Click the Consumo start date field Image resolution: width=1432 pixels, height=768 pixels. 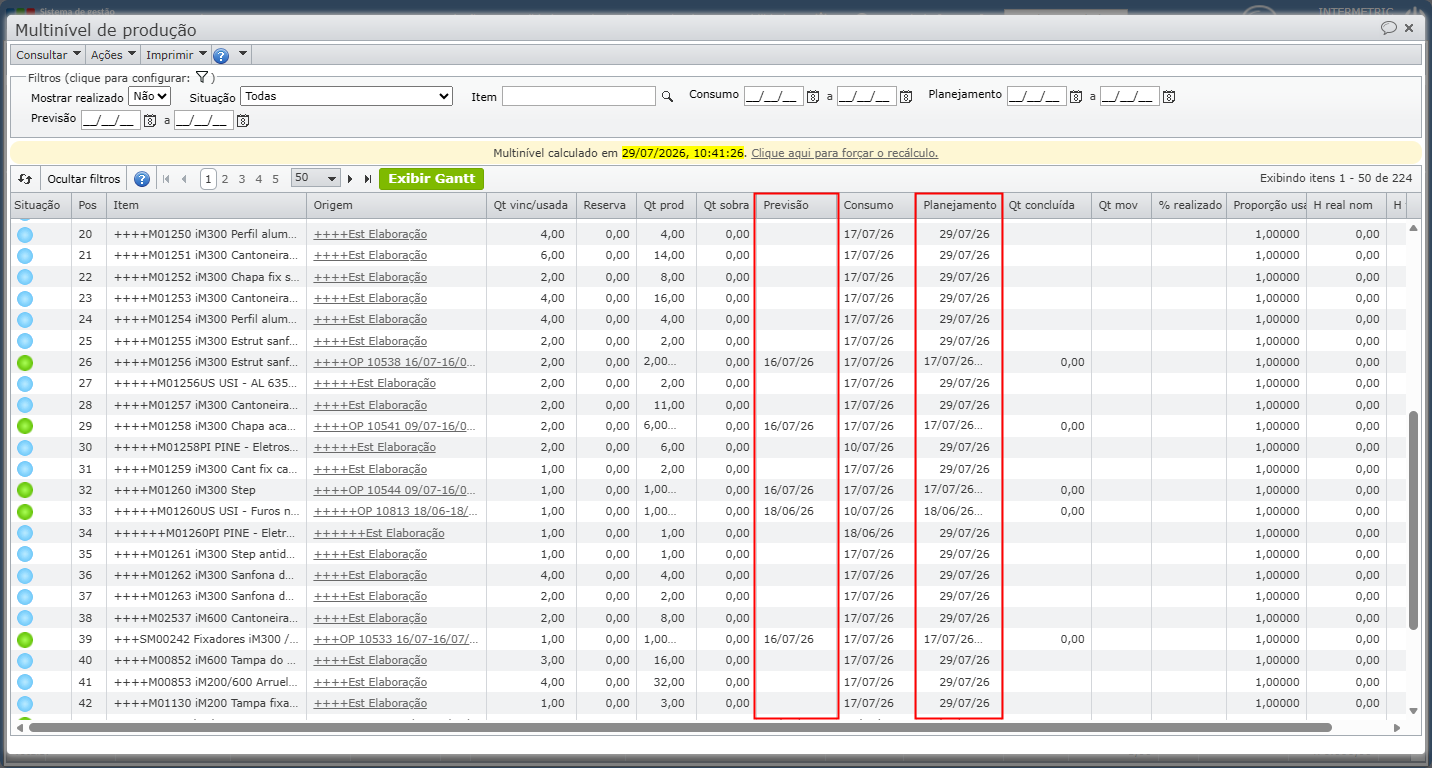[x=773, y=96]
